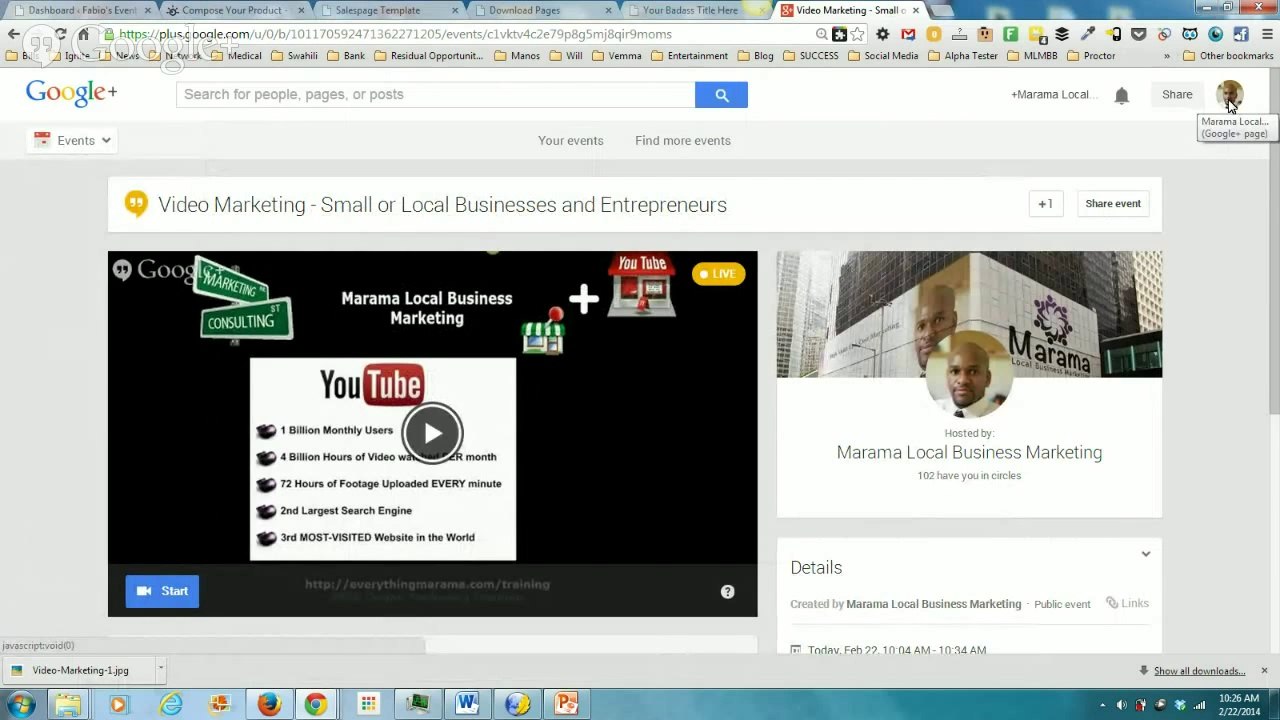This screenshot has width=1280, height=720.
Task: Click the +1 button for the event
Action: pyautogui.click(x=1045, y=204)
